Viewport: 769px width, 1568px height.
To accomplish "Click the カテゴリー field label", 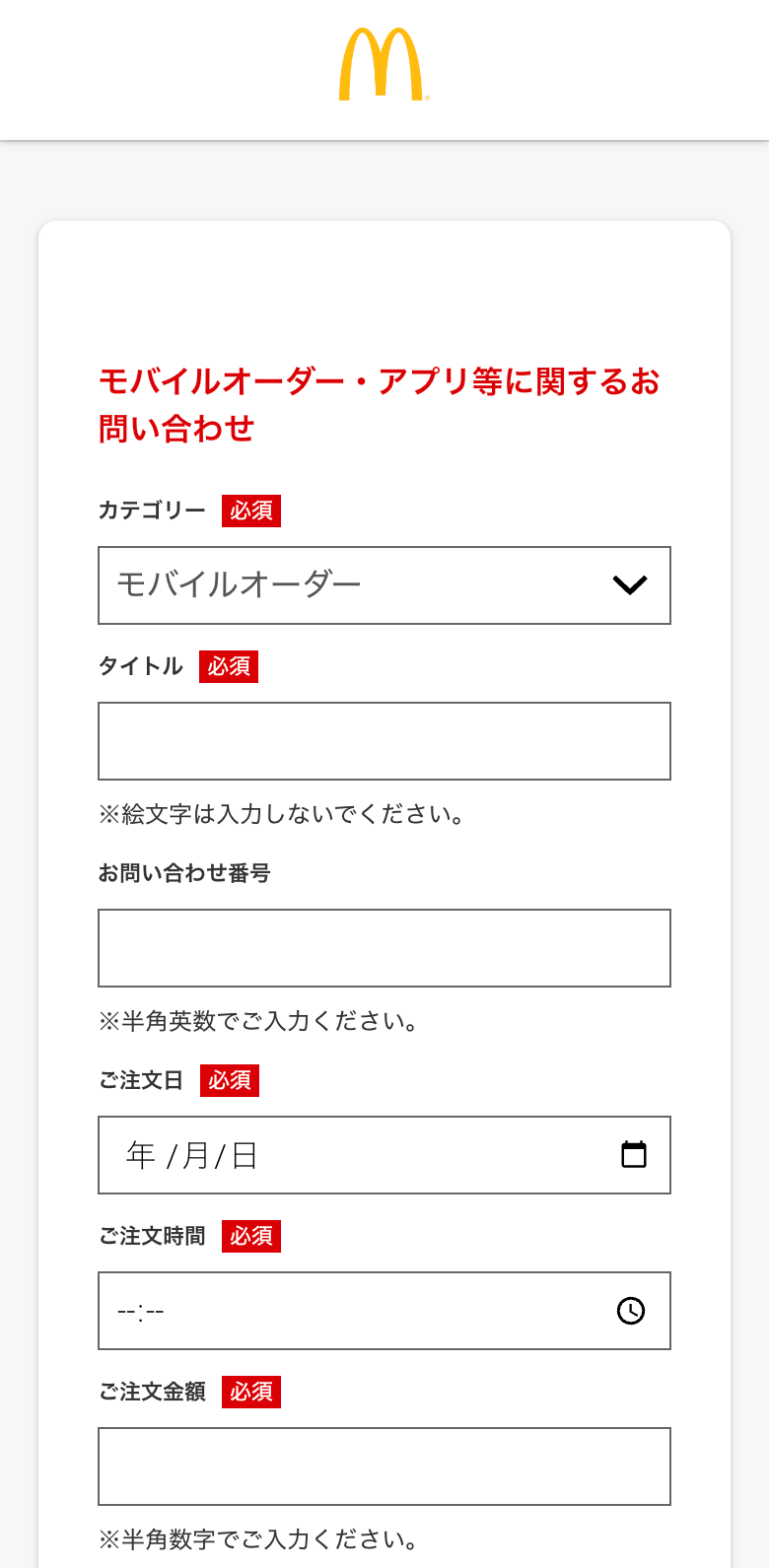I will point(152,511).
